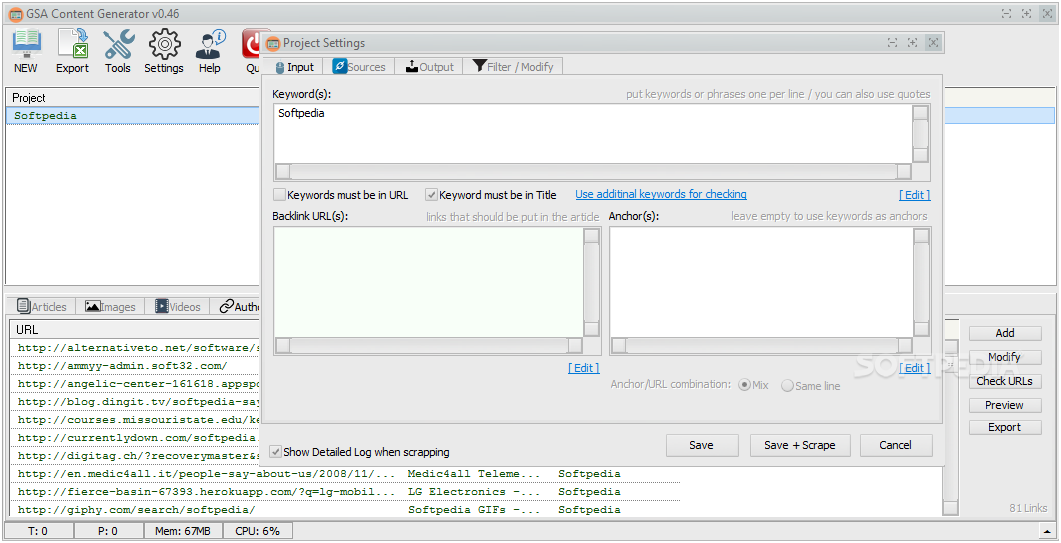This screenshot has height=543, width=1061.
Task: Click the Export toolbar icon
Action: click(72, 51)
